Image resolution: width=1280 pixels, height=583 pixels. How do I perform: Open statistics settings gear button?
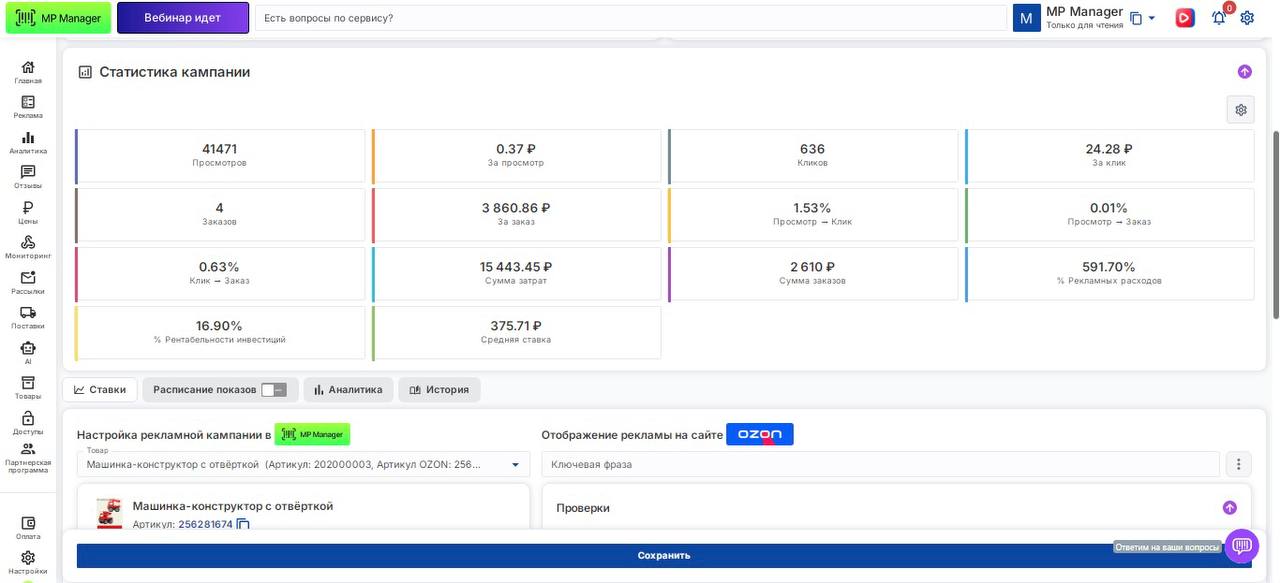[x=1240, y=110]
